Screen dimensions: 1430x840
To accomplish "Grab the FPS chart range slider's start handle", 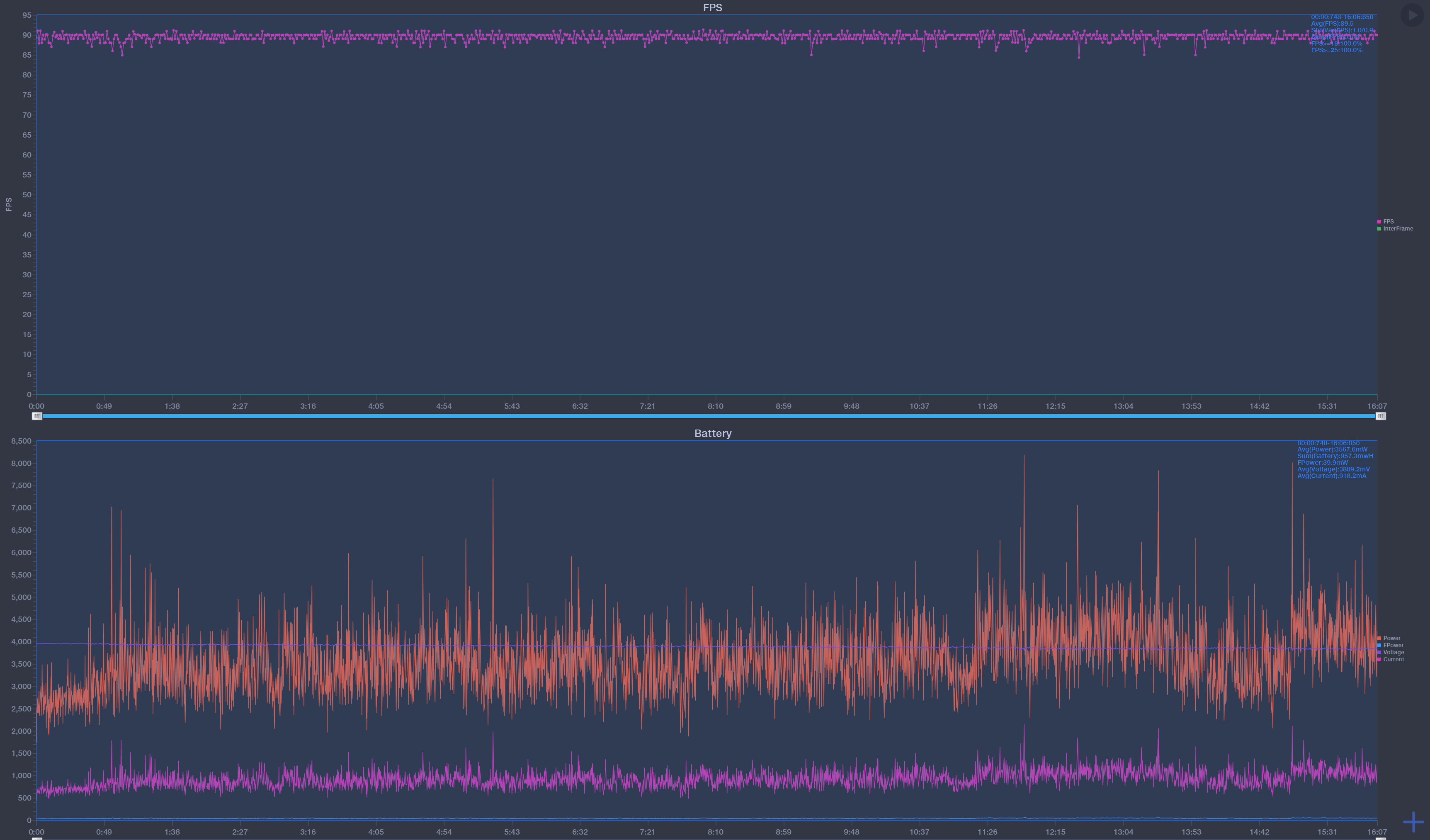I will (x=37, y=416).
